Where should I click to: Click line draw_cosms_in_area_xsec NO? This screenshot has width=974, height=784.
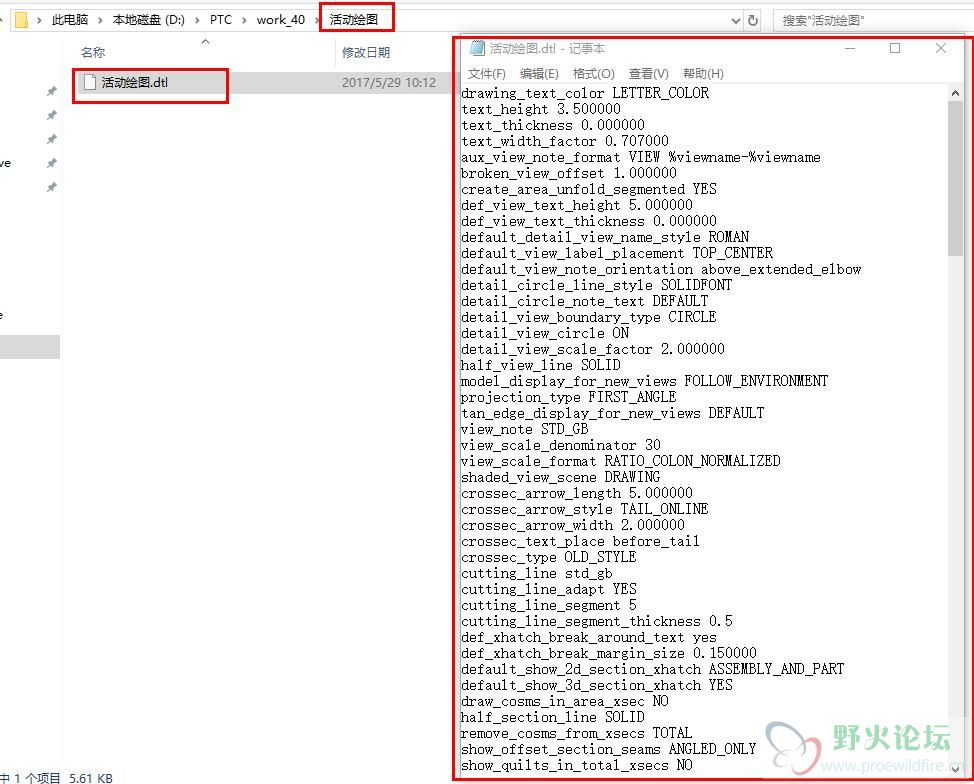[565, 702]
